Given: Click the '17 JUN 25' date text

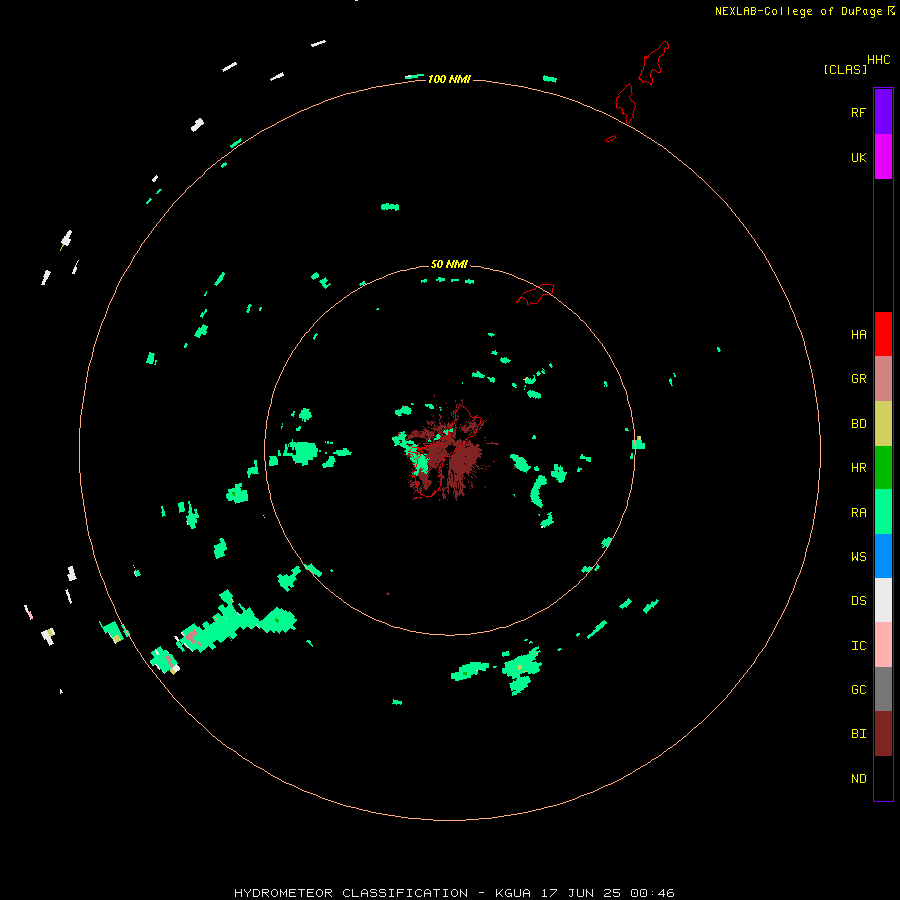Looking at the screenshot, I should [581, 893].
